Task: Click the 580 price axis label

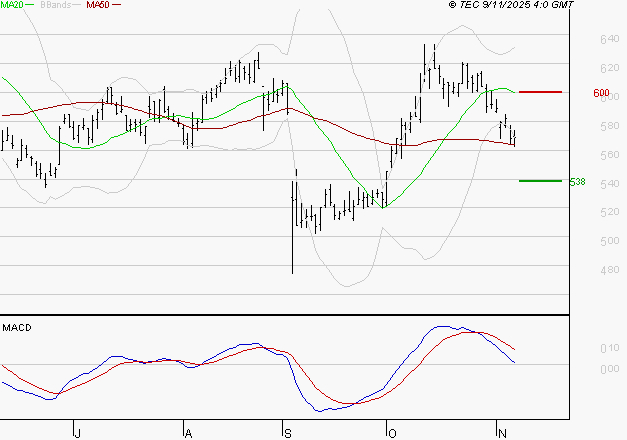Action: pyautogui.click(x=610, y=126)
